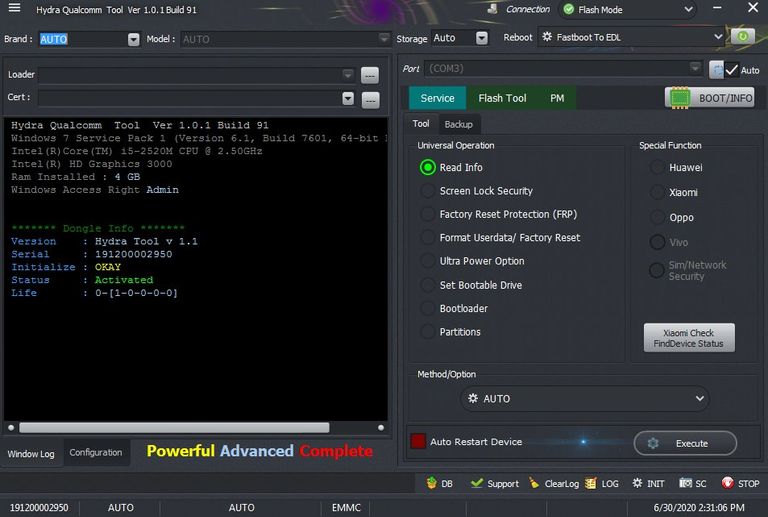
Task: Click the green reboot power button
Action: coord(743,37)
